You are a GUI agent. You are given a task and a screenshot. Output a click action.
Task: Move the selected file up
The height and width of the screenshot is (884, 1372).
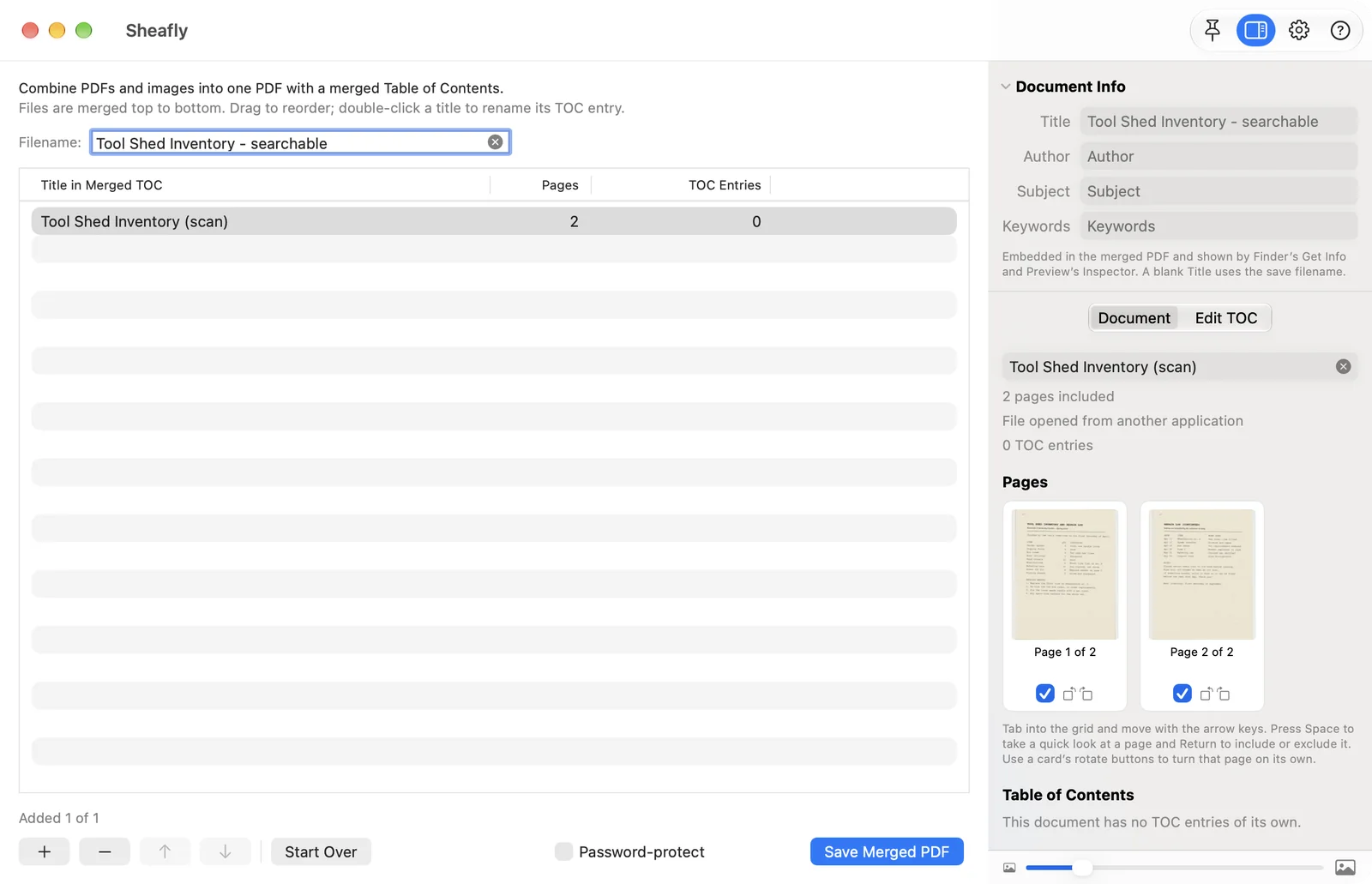165,851
